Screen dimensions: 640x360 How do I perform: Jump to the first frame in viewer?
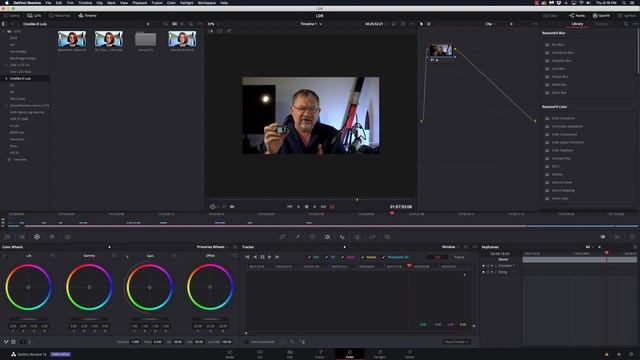click(289, 207)
